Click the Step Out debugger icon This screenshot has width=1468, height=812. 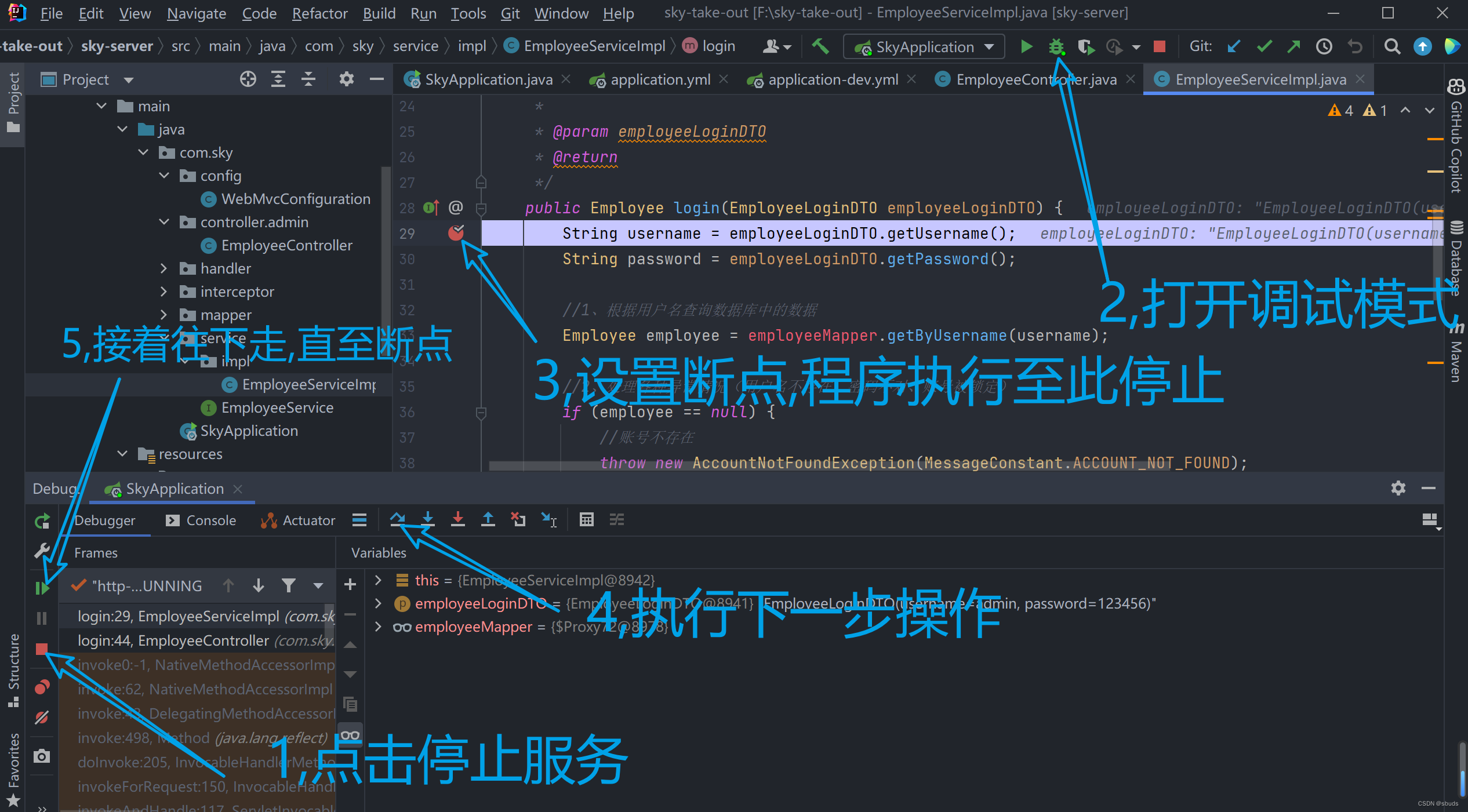[488, 519]
